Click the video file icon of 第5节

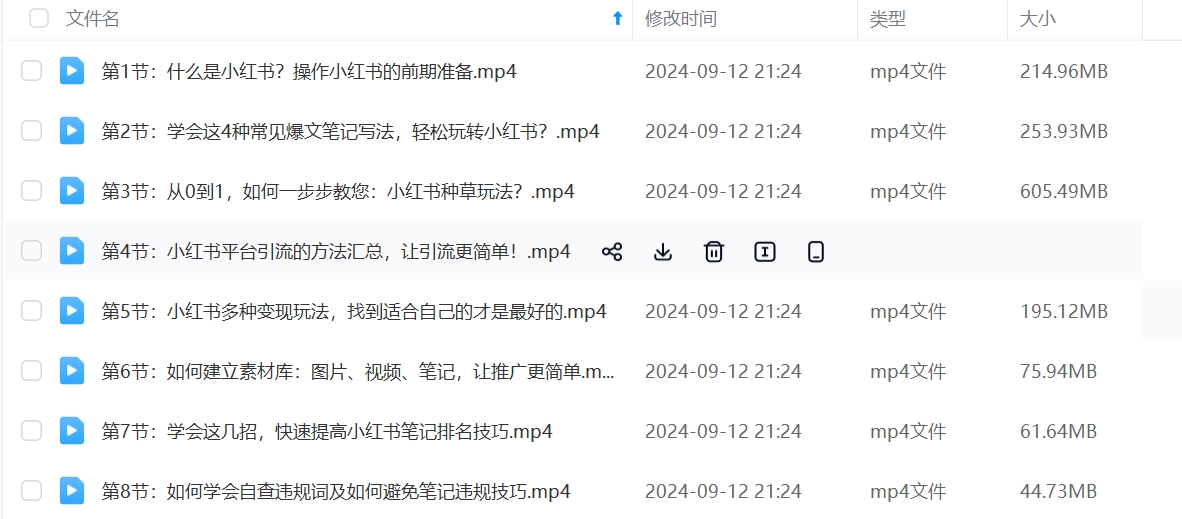pyautogui.click(x=72, y=311)
